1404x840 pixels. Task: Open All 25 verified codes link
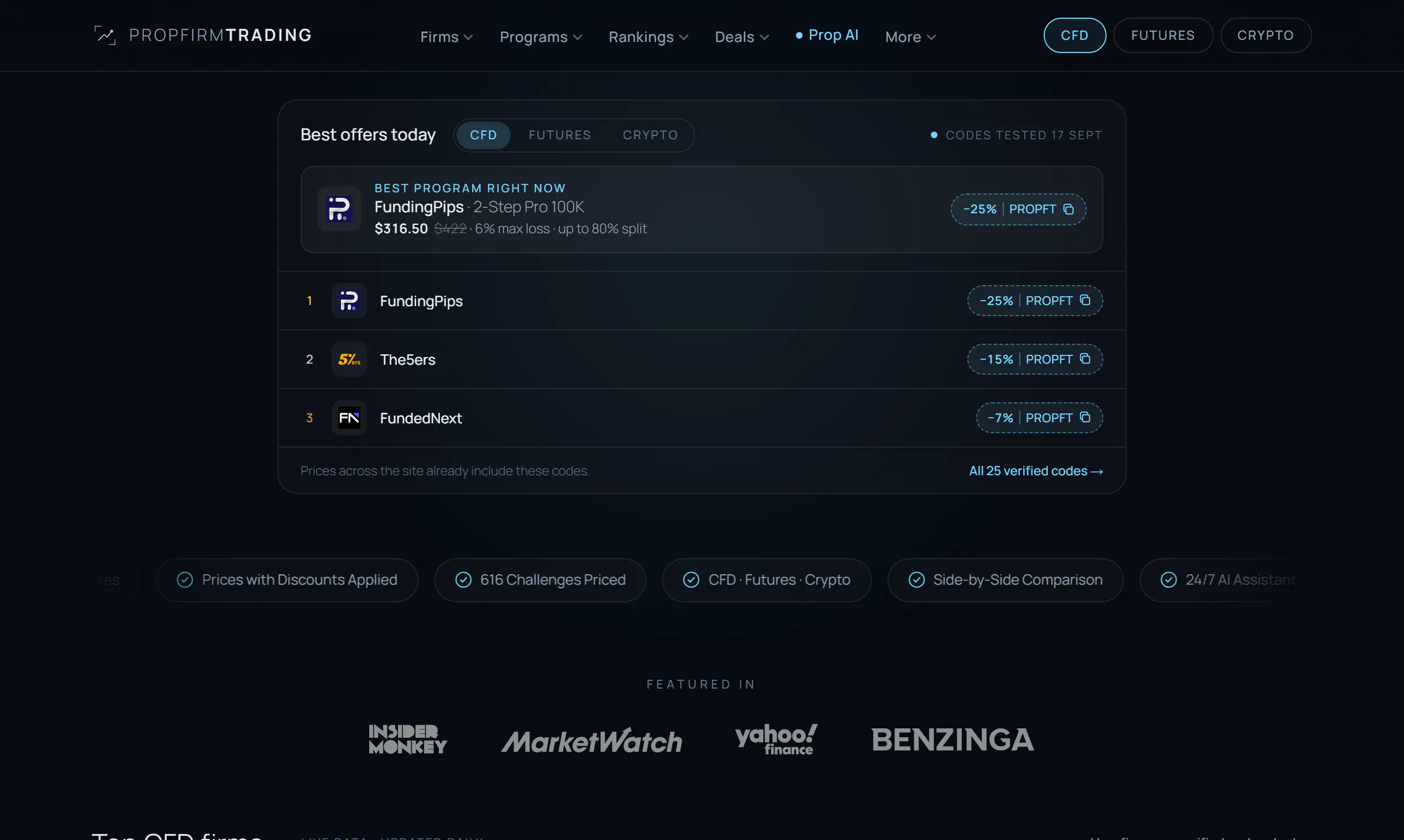(1036, 471)
